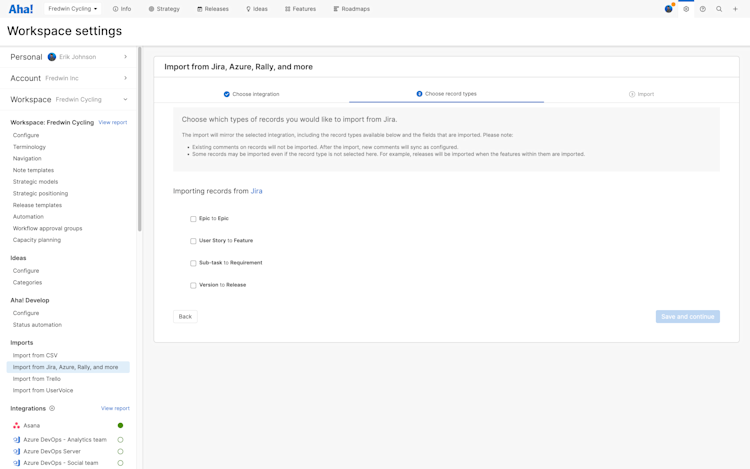
Task: Open Azure DevOps Server integration
Action: (x=52, y=451)
